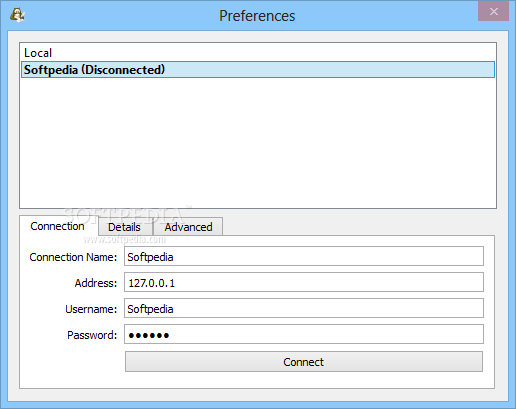
Task: Click into the Address field
Action: point(304,282)
